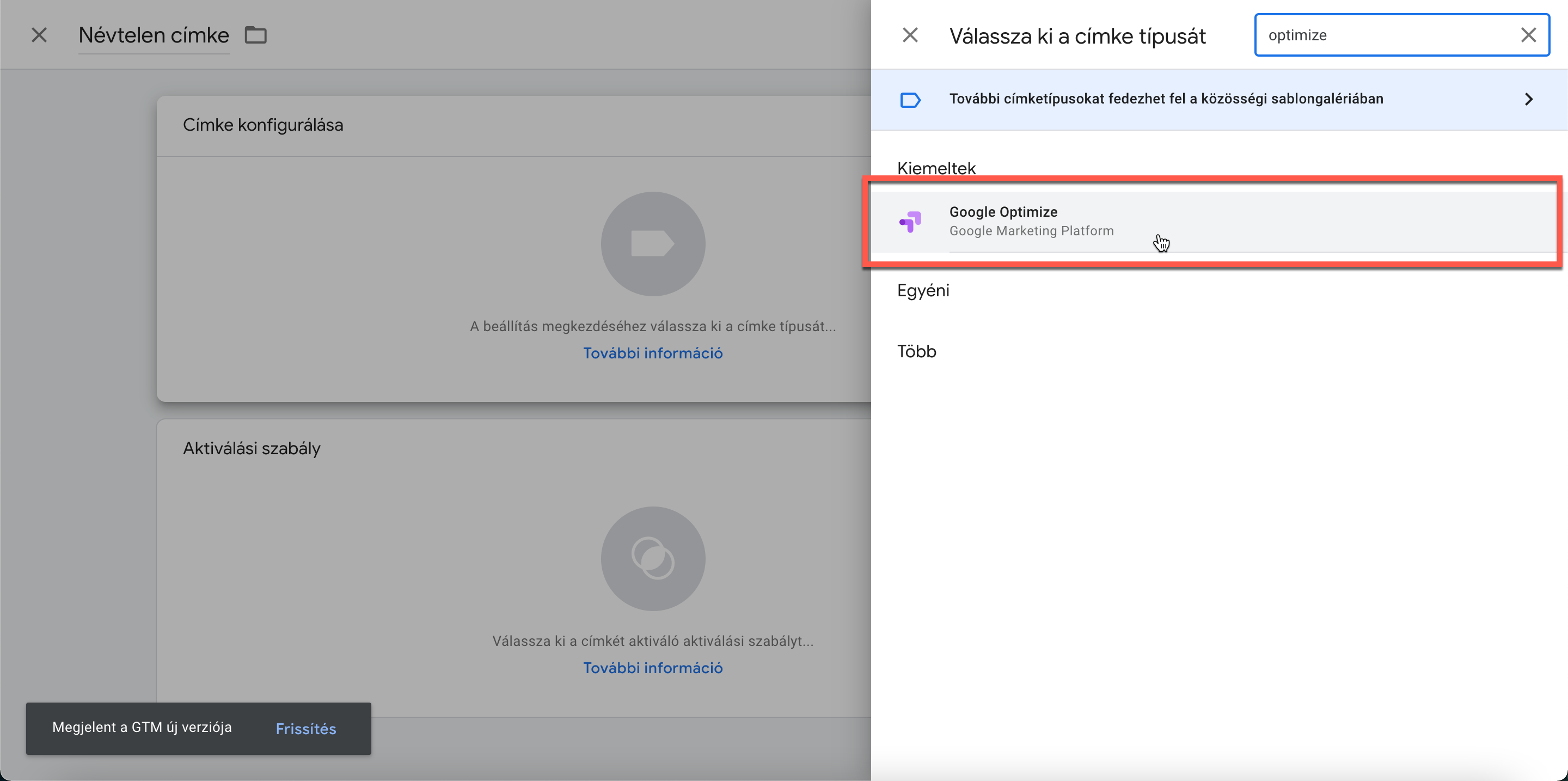Screen dimensions: 1568x781
Task: Close the Névtelen címke tag editor
Action: coord(39,35)
